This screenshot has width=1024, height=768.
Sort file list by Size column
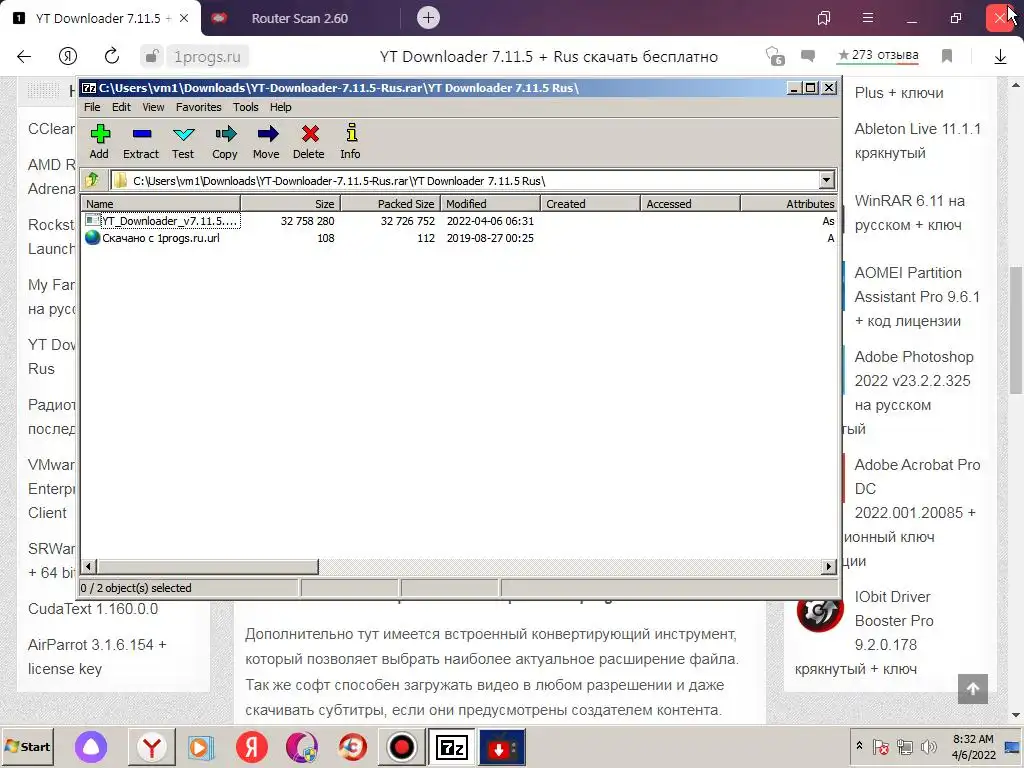click(x=290, y=204)
